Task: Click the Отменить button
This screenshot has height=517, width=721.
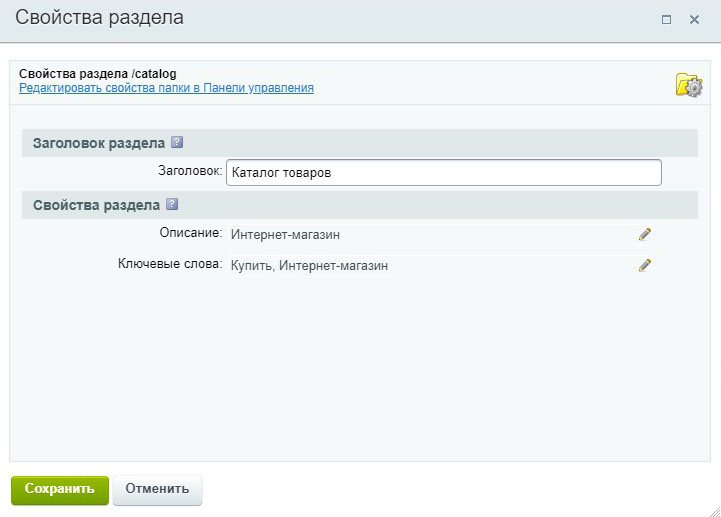Action: click(x=157, y=490)
